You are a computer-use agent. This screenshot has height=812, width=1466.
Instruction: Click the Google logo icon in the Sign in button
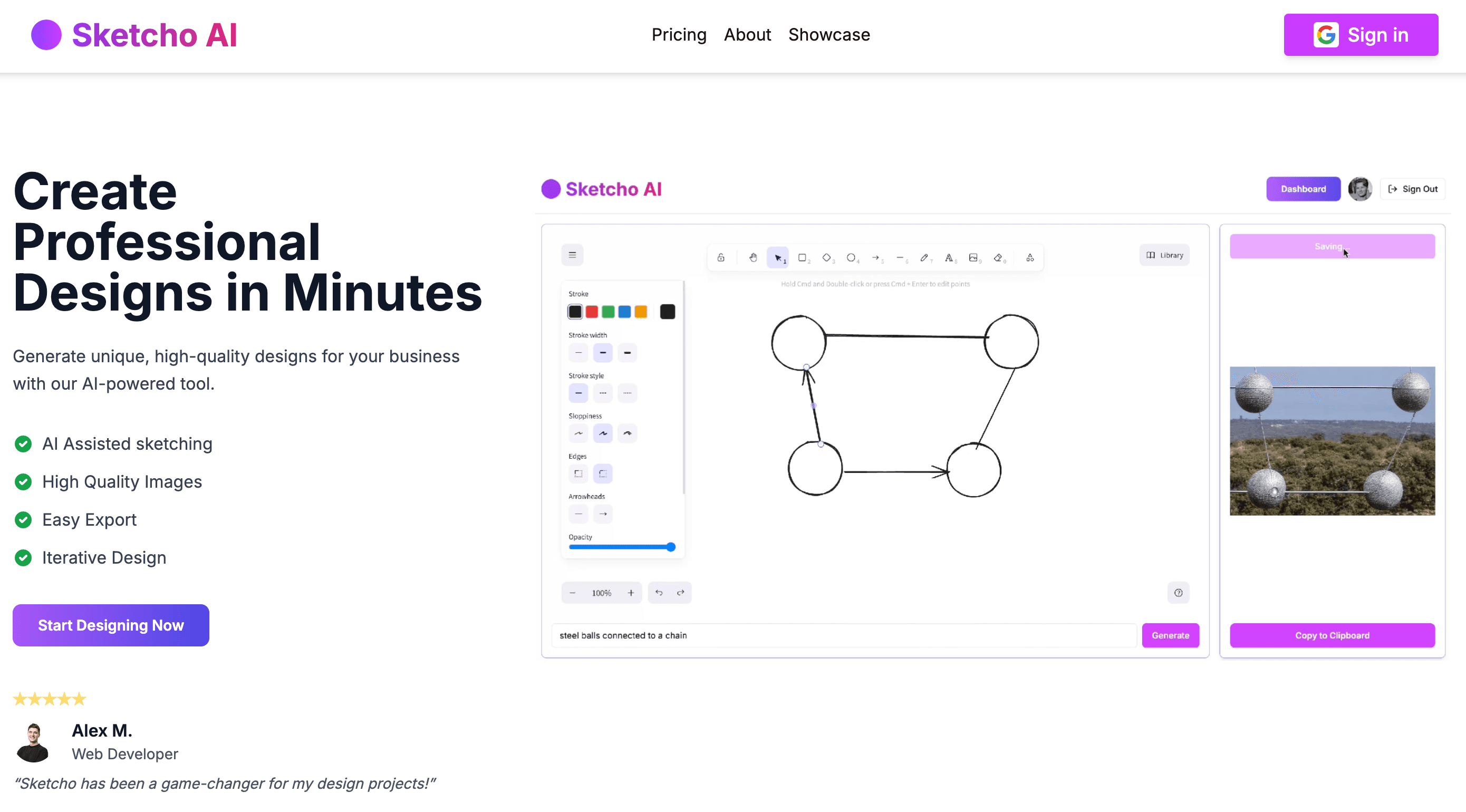coord(1326,35)
